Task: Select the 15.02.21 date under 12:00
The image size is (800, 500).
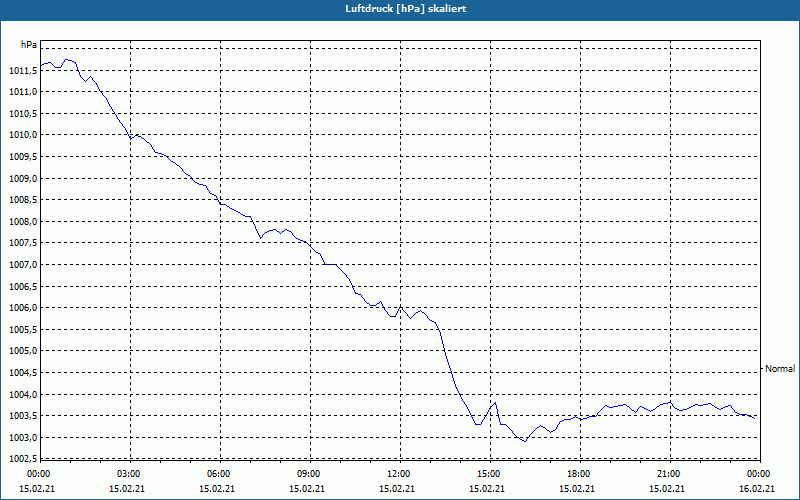Action: pyautogui.click(x=397, y=489)
